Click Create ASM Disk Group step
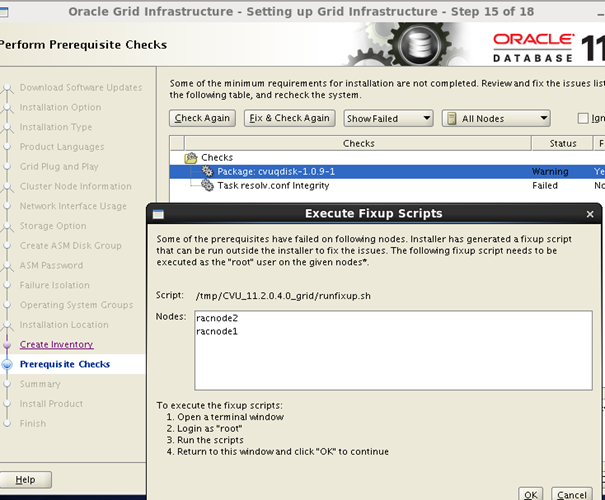The image size is (605, 500). click(x=71, y=245)
